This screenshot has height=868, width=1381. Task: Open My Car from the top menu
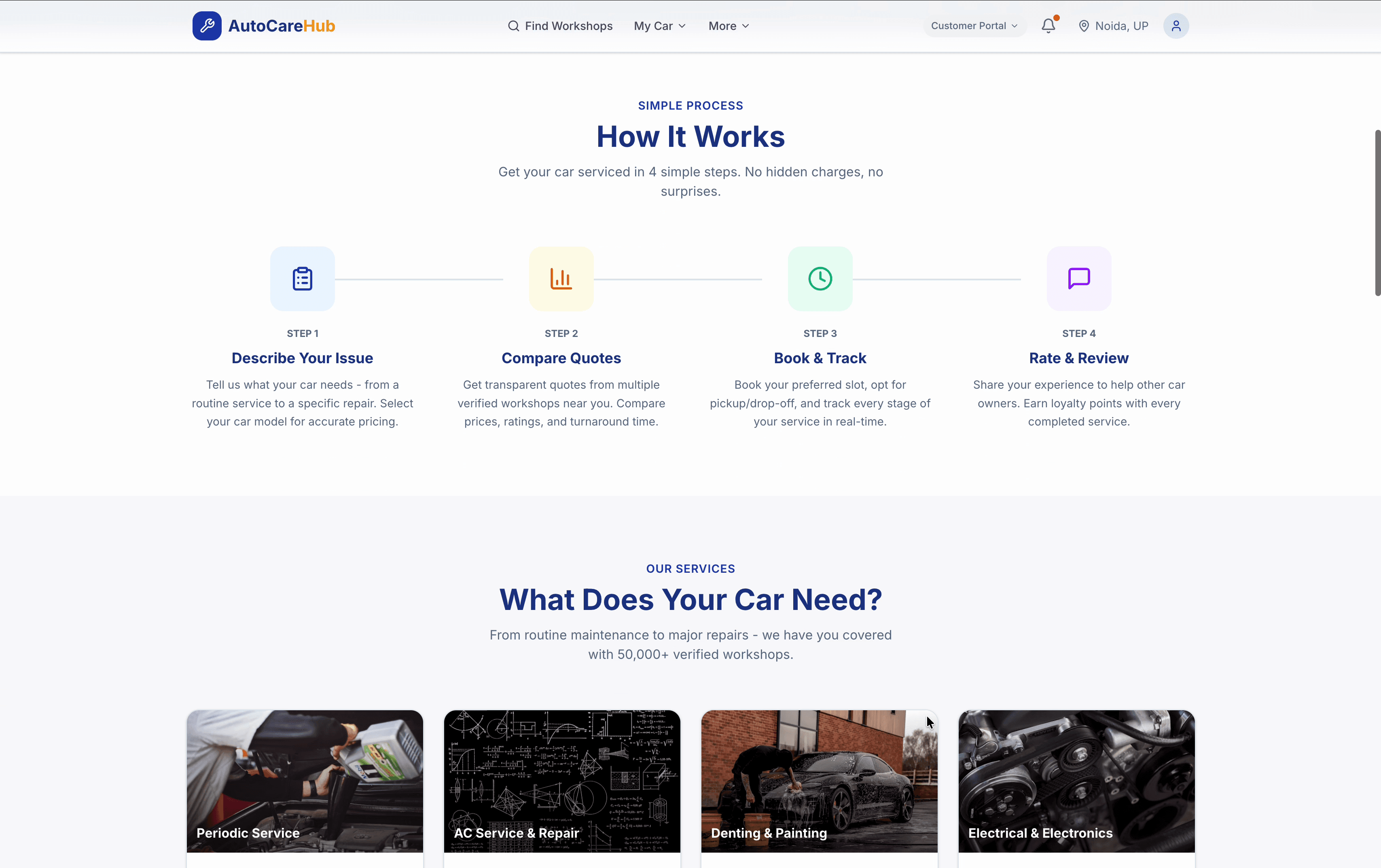653,26
